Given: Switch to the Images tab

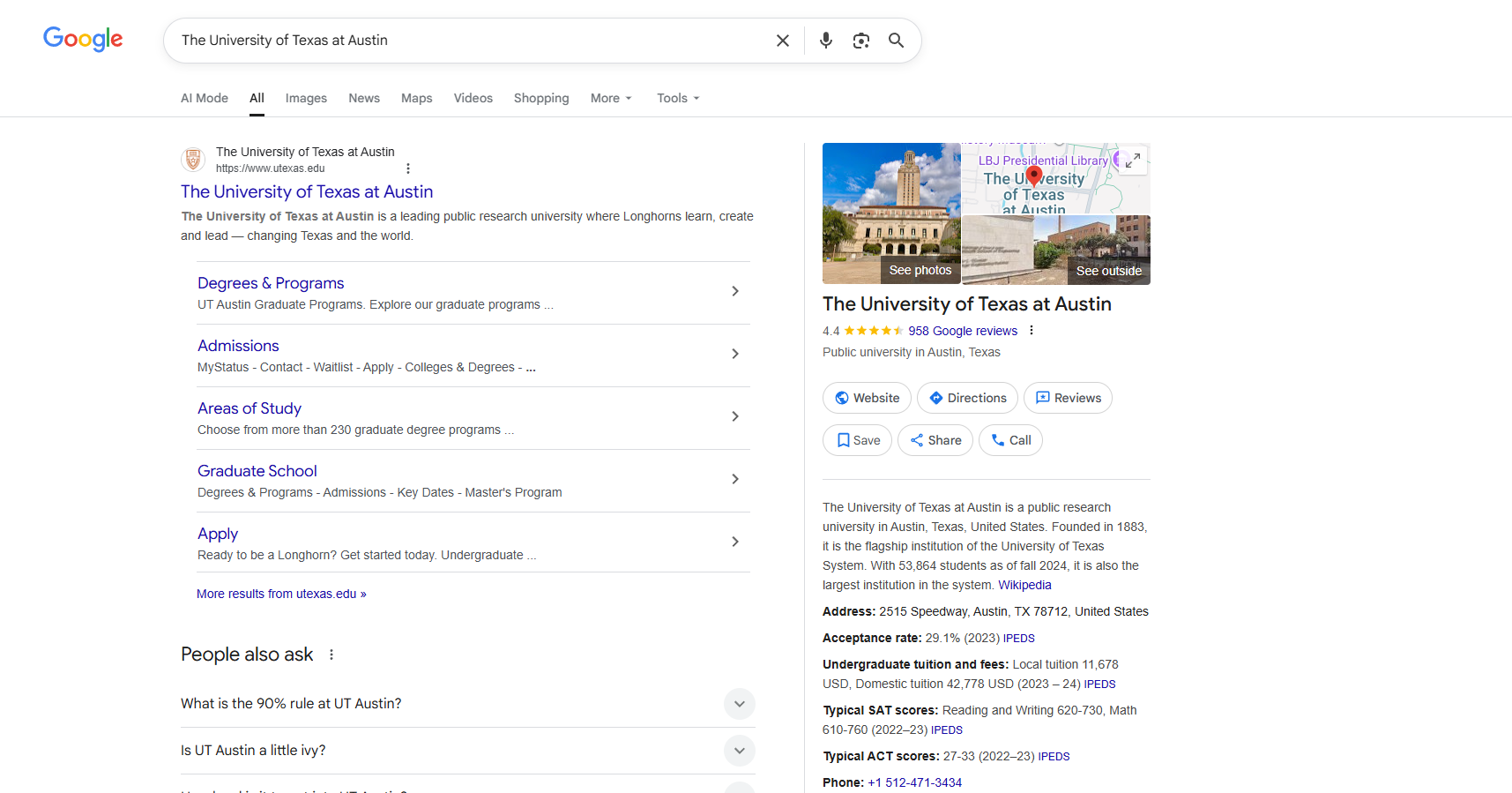Looking at the screenshot, I should tap(306, 98).
